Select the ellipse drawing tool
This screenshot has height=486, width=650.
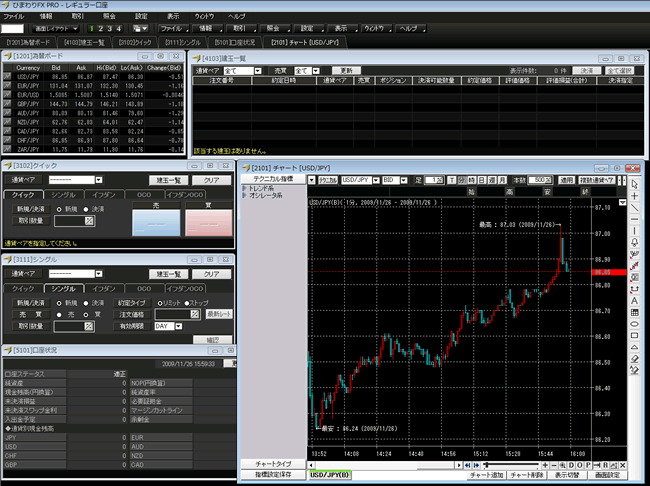(x=634, y=324)
